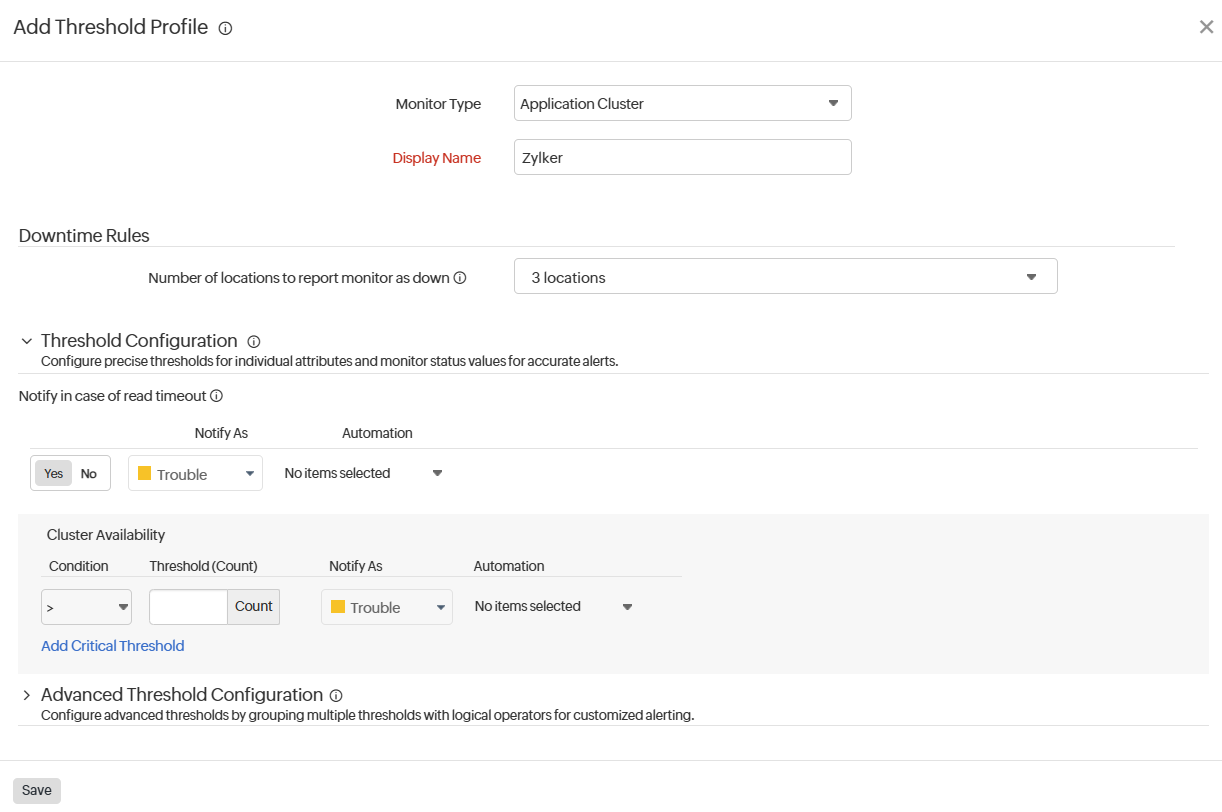
Task: Click the info icon next to Number of locations
Action: click(x=460, y=278)
